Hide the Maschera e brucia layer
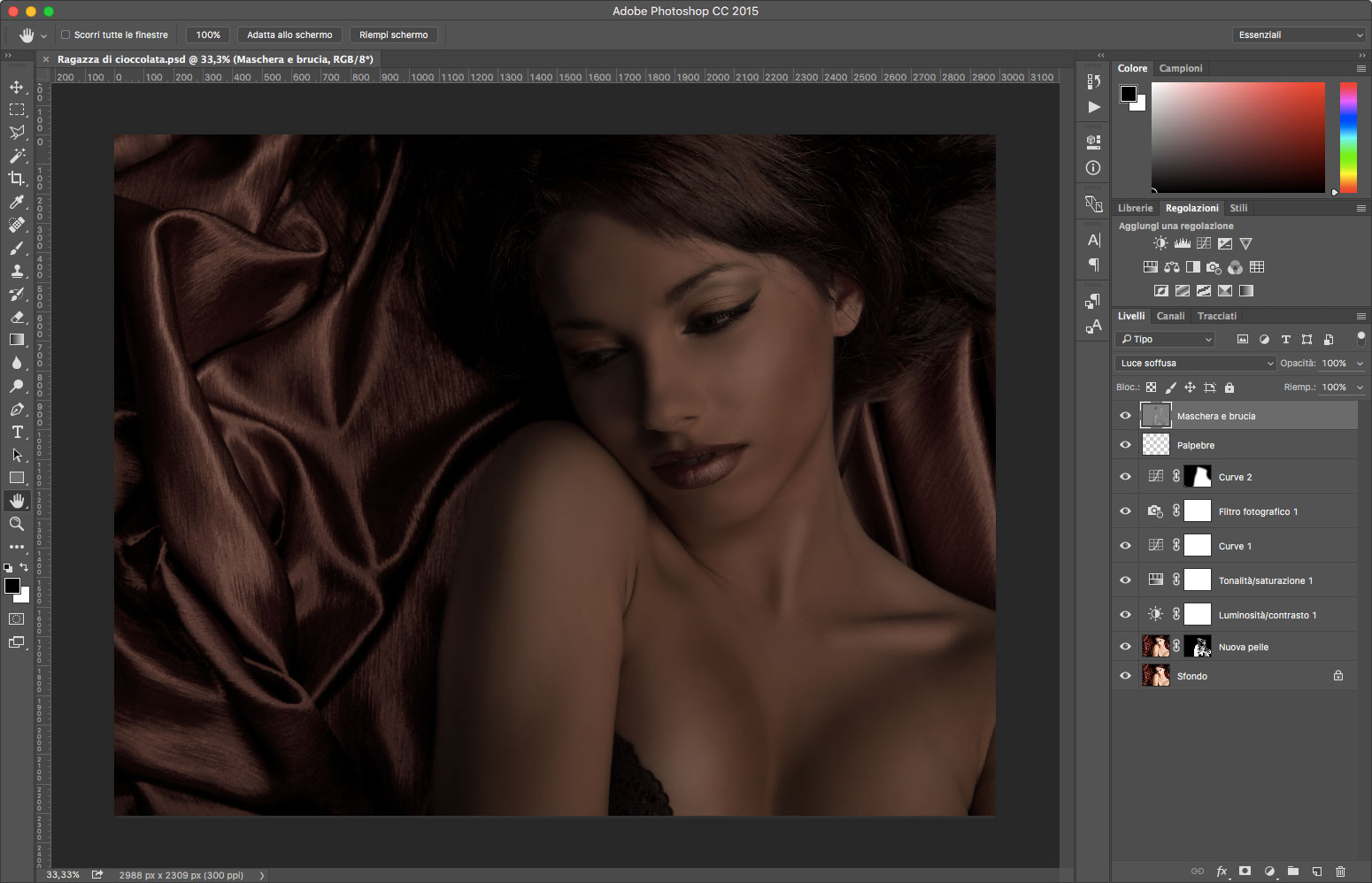 [x=1125, y=416]
